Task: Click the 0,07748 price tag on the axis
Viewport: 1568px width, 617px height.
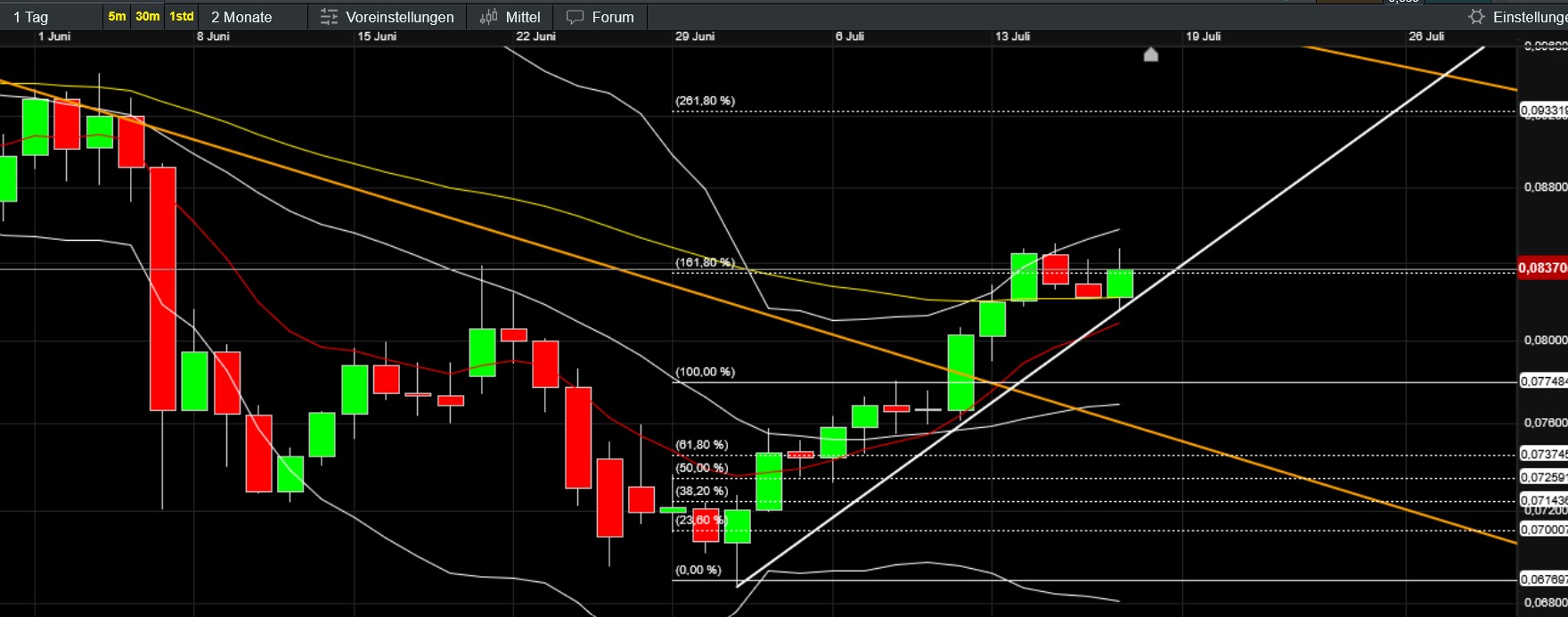Action: coord(1543,382)
